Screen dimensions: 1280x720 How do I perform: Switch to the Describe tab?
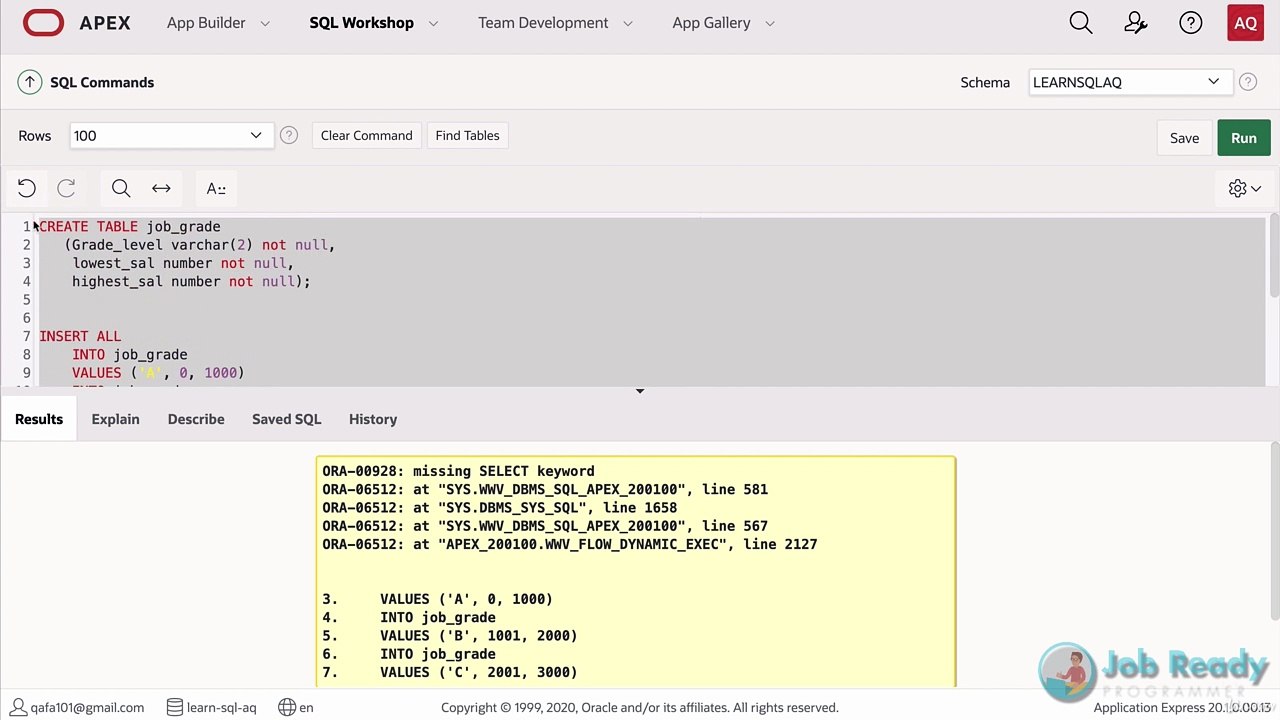click(x=196, y=419)
